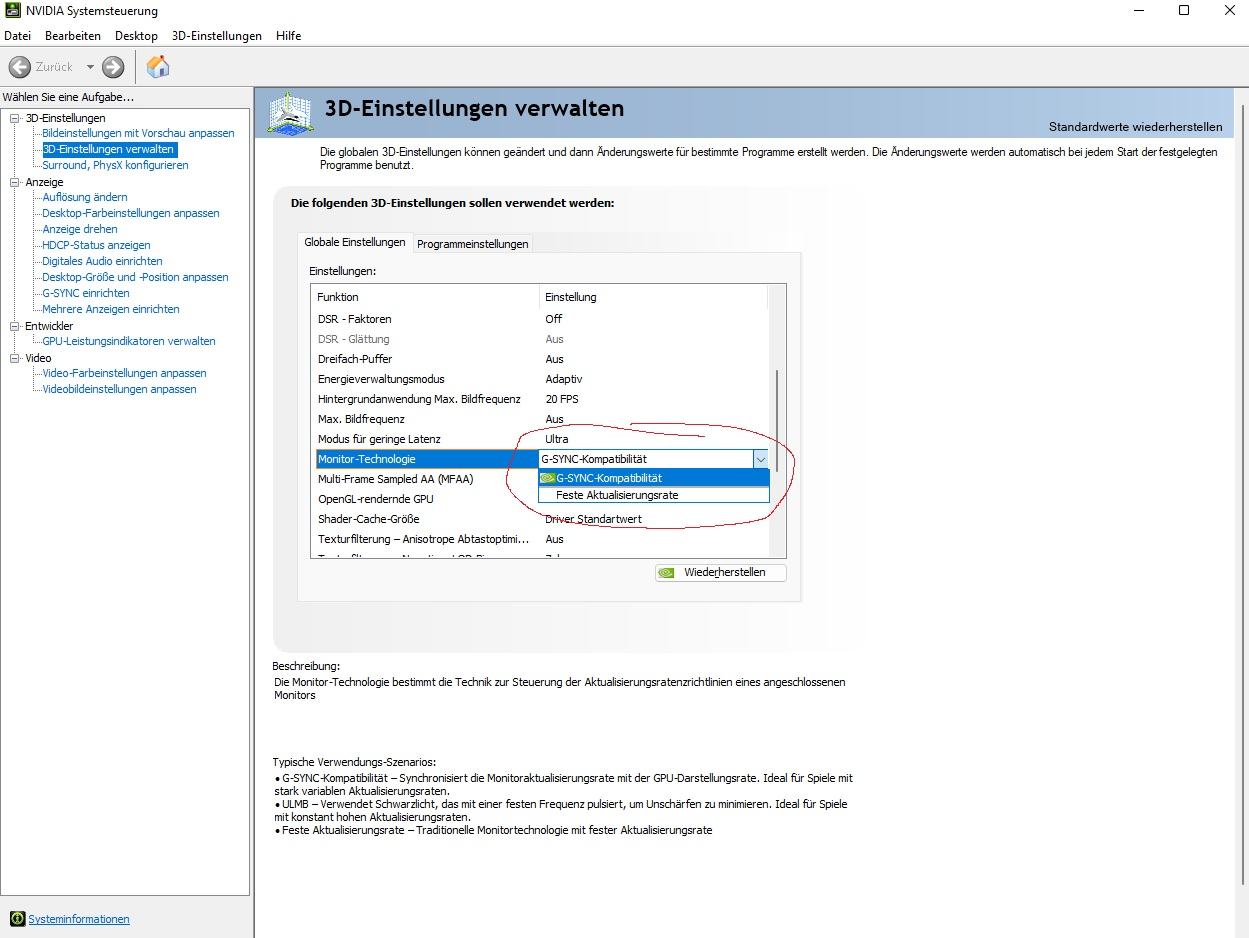
Task: Collapse the Entwickler tree node
Action: click(15, 326)
